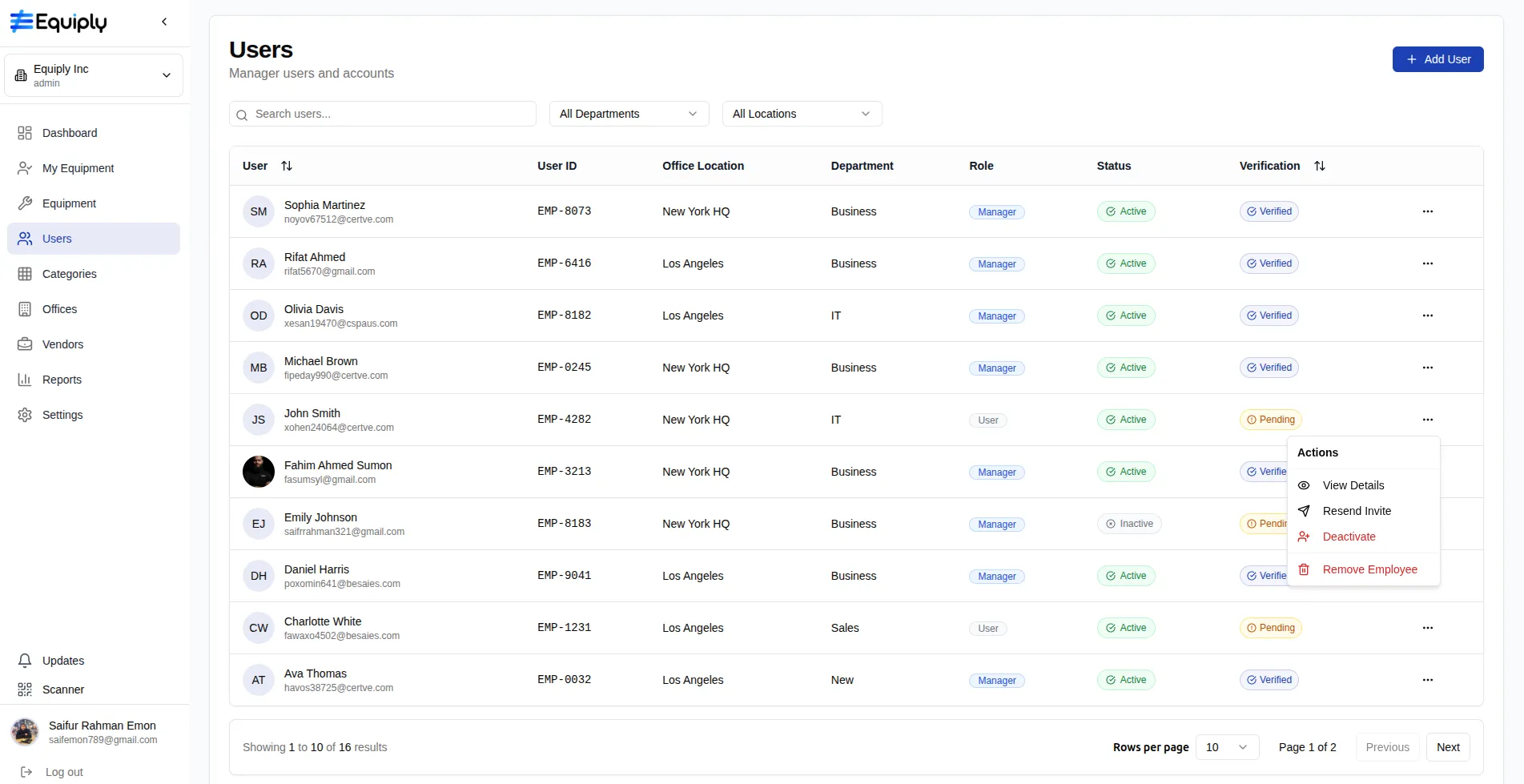Screen dimensions: 1524x784
Task: Open actions menu for Sophia Martinez
Action: (x=1427, y=211)
